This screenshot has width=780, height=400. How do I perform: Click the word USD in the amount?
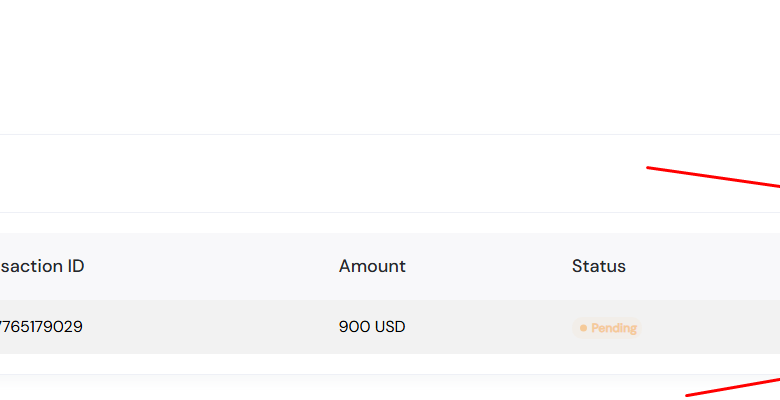click(390, 327)
